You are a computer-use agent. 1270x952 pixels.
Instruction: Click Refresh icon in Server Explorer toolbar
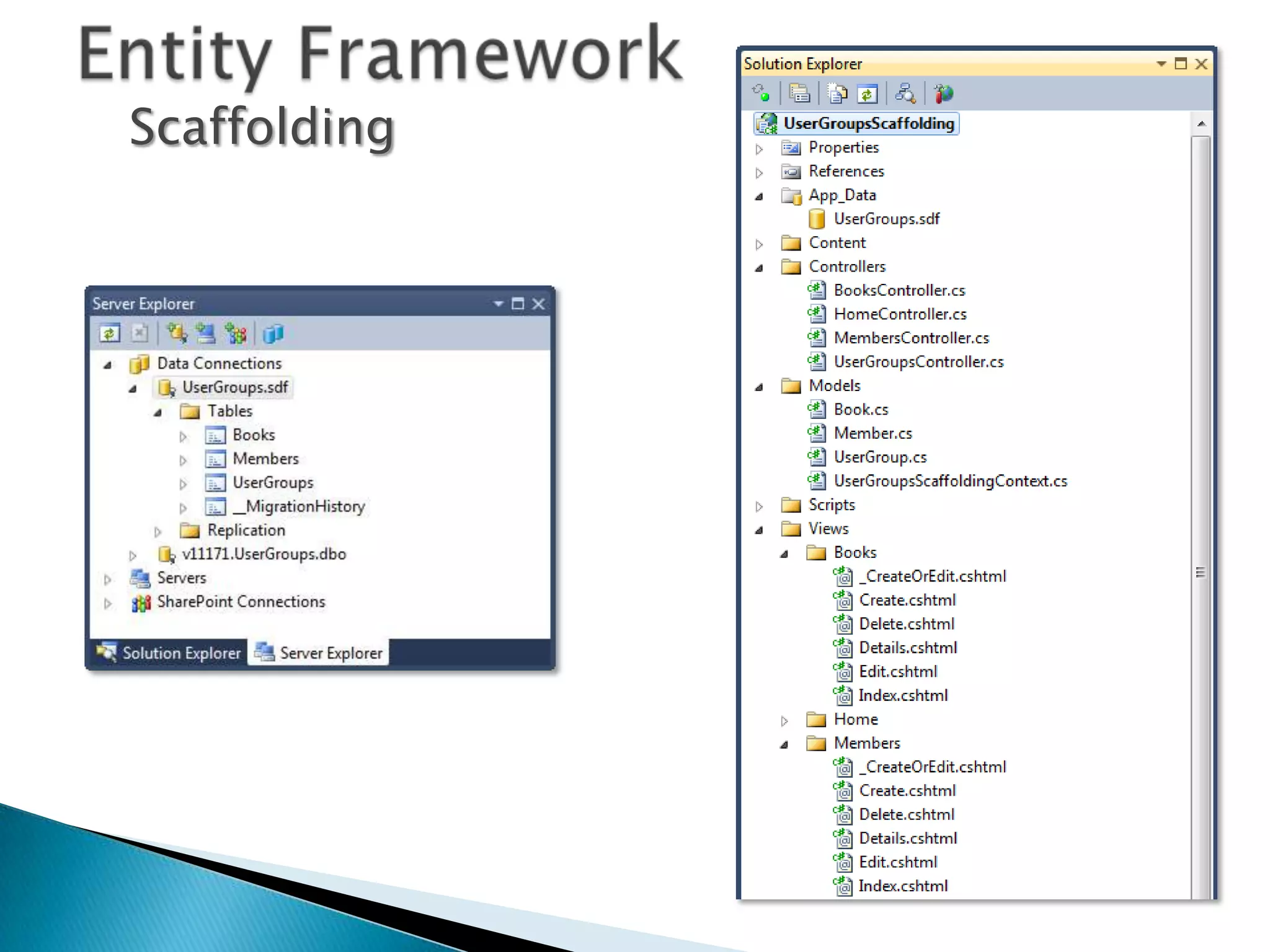110,334
